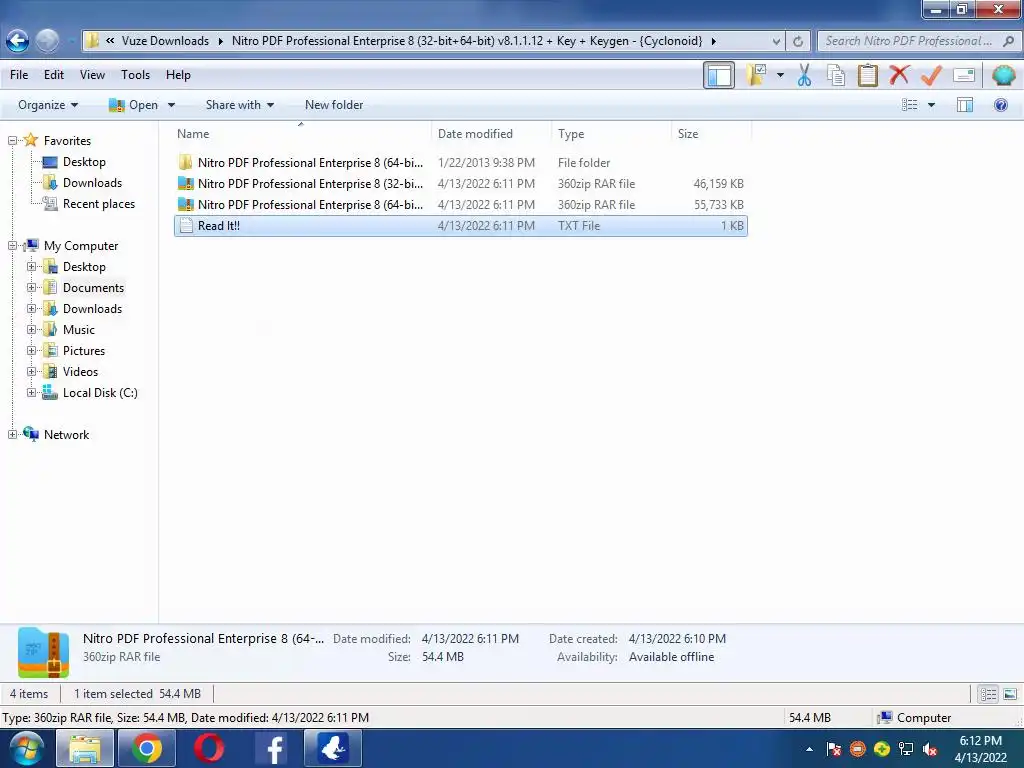Select Local Disk (C:) in the tree

coord(100,392)
